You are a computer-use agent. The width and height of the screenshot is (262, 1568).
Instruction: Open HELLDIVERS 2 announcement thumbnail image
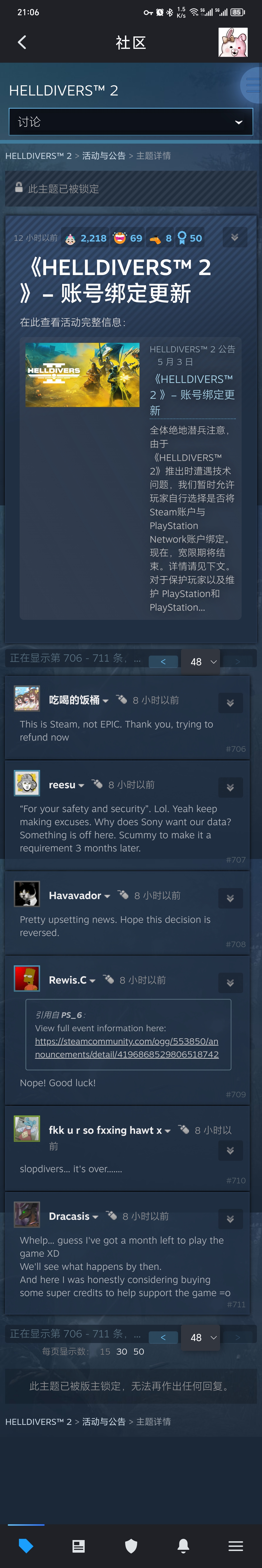point(82,374)
